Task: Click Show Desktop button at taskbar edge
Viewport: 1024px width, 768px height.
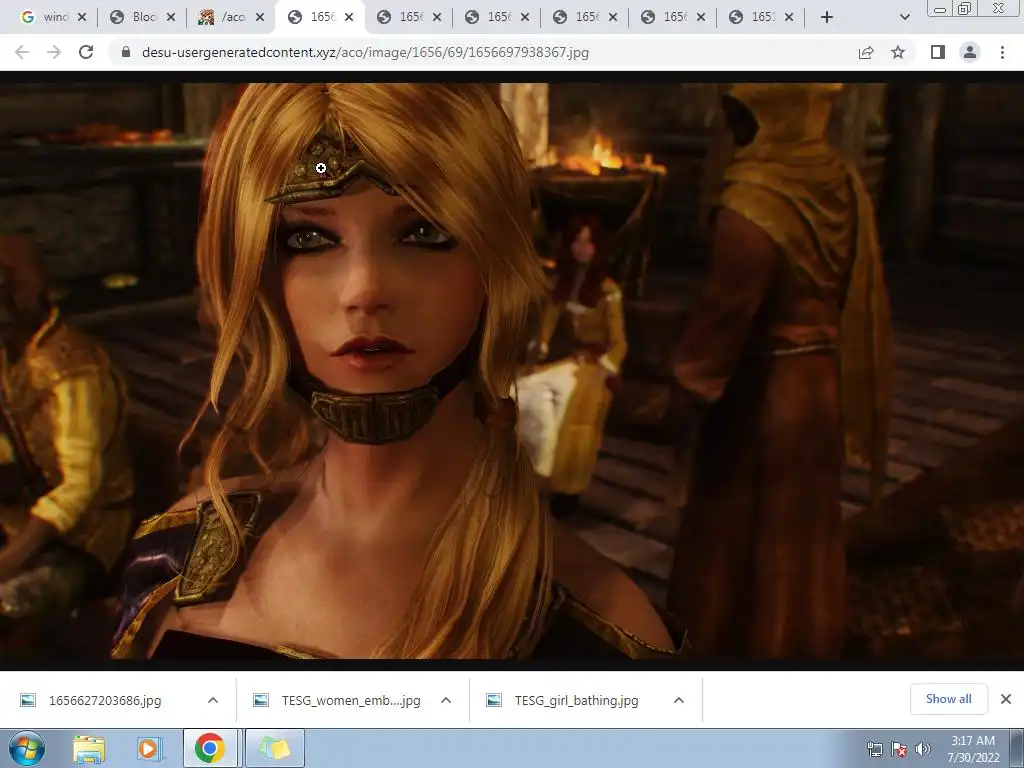Action: tap(1017, 748)
